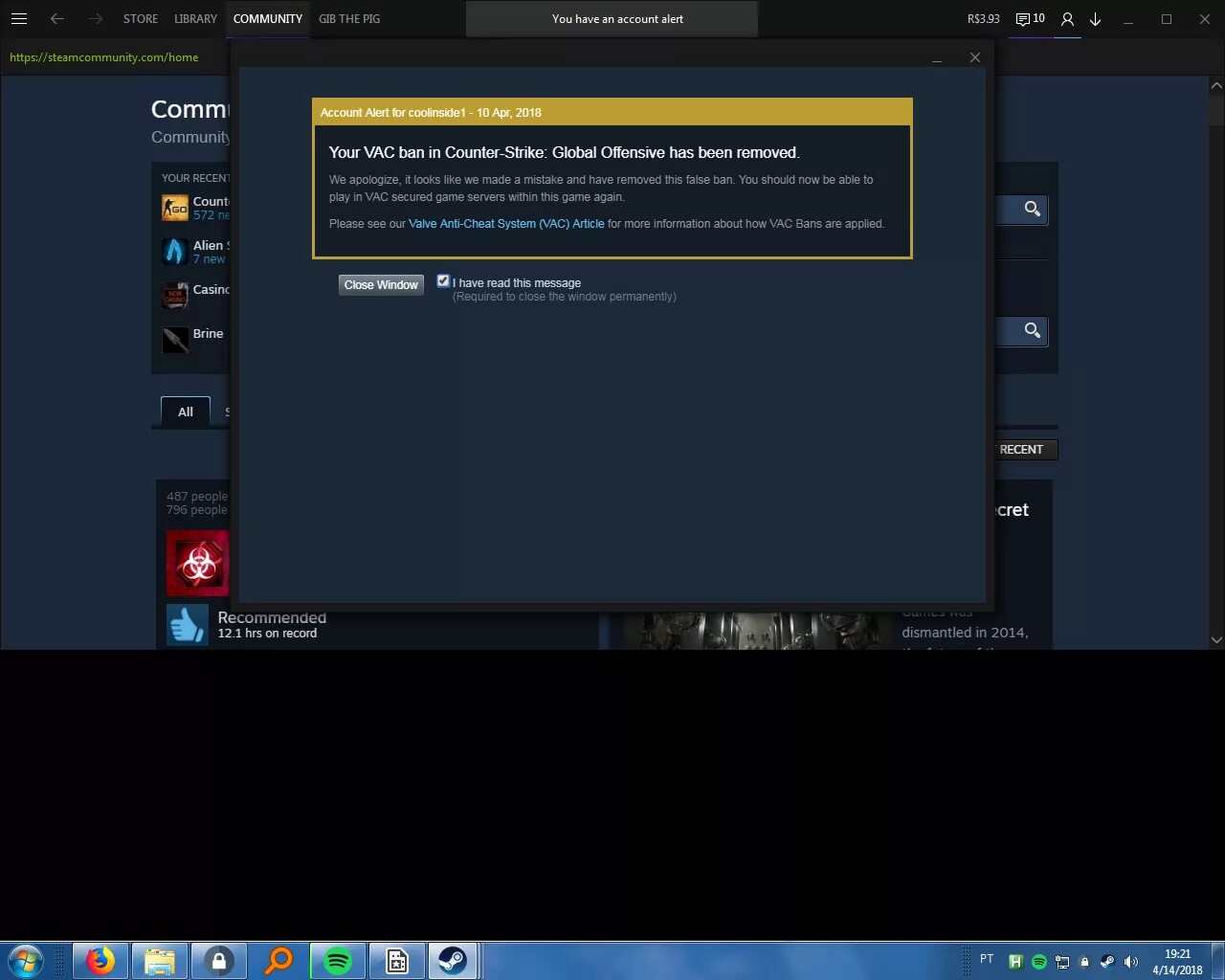Click the green H tray icon
Screen dimensions: 1225x980
(1015, 962)
